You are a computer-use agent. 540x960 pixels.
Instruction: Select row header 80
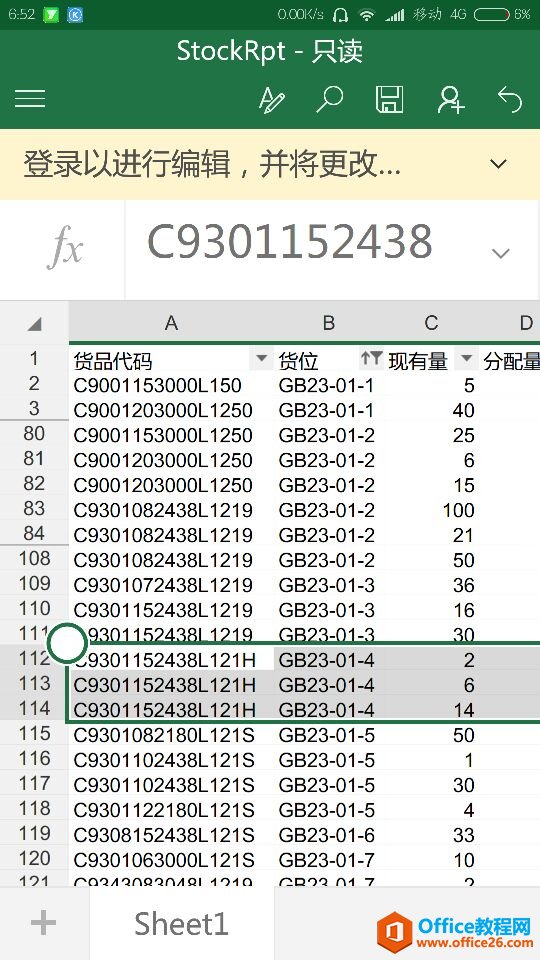(x=34, y=435)
